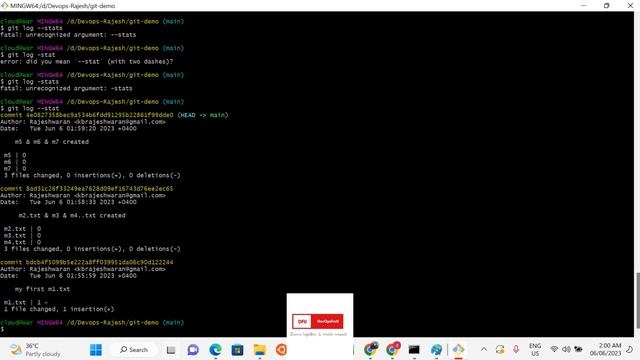Click the commit hash starting 4e0827
This screenshot has height=360, width=640.
coord(100,115)
